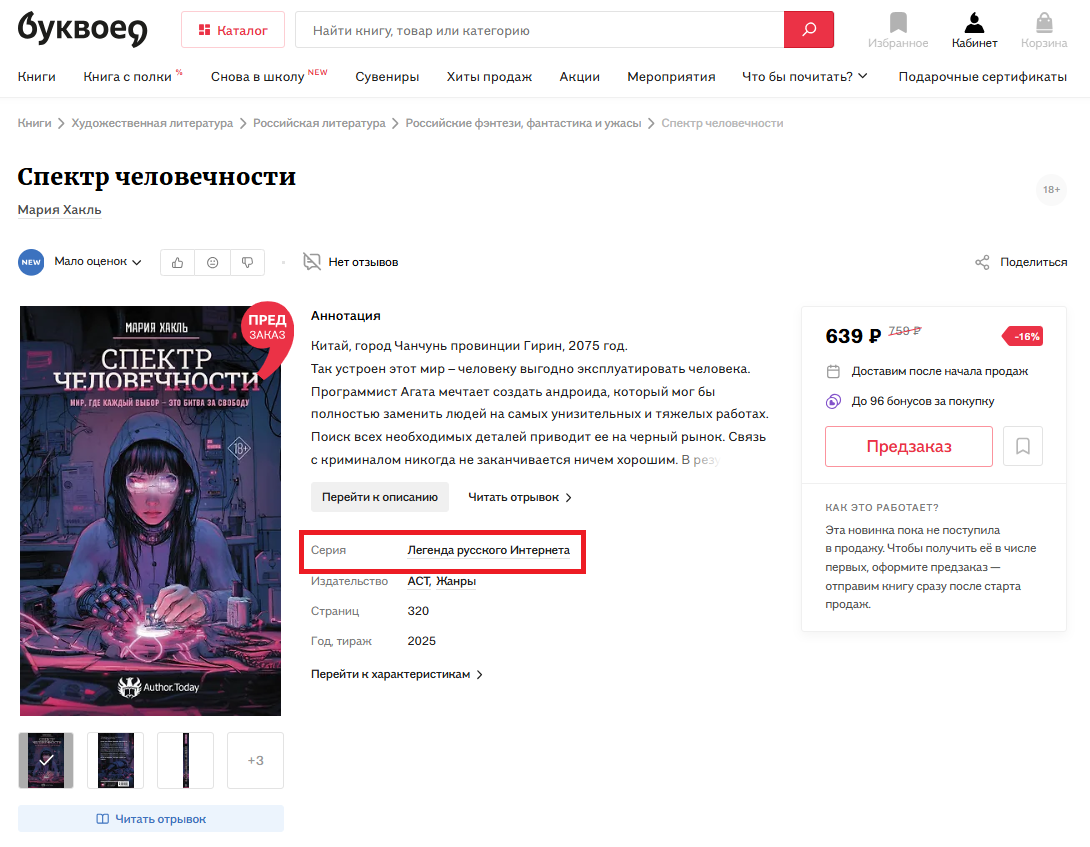1090x847 pixels.
Task: Open Перейти к характеристикам chevron link
Action: [x=397, y=674]
